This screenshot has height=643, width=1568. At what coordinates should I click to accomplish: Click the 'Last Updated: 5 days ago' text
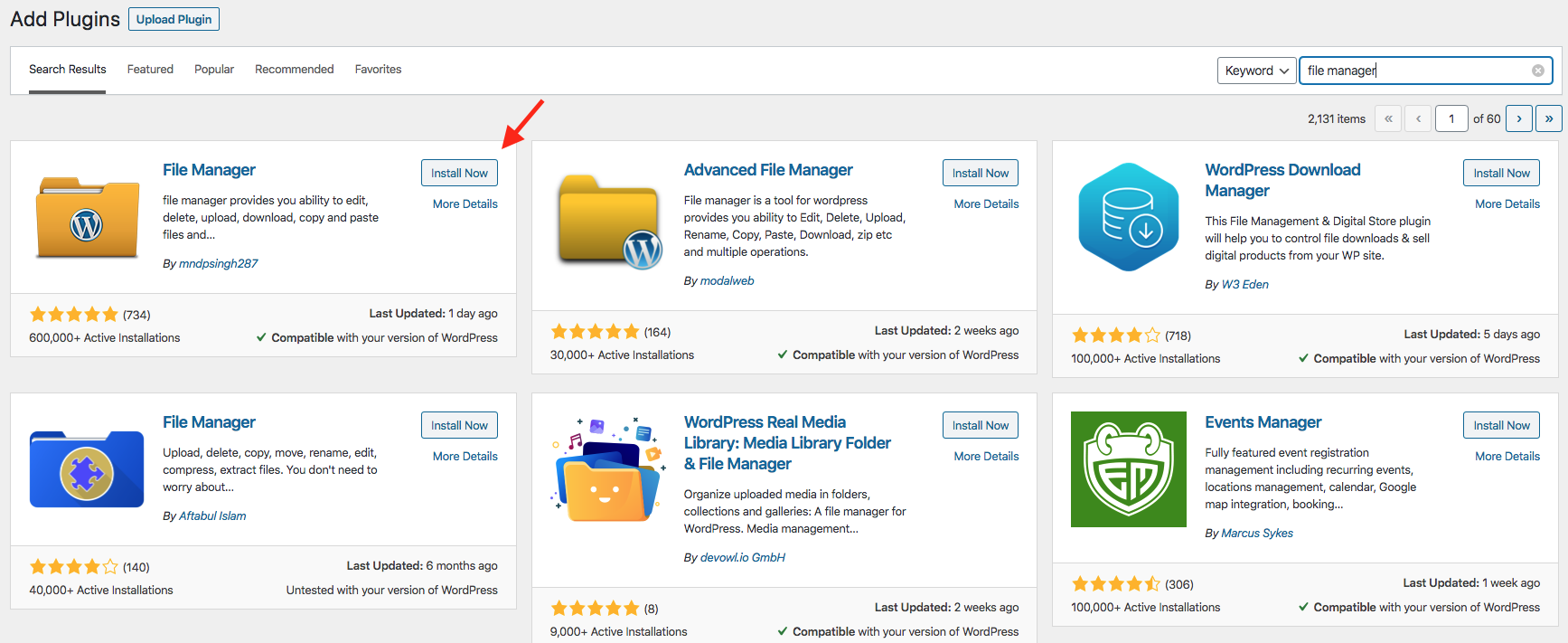1472,334
